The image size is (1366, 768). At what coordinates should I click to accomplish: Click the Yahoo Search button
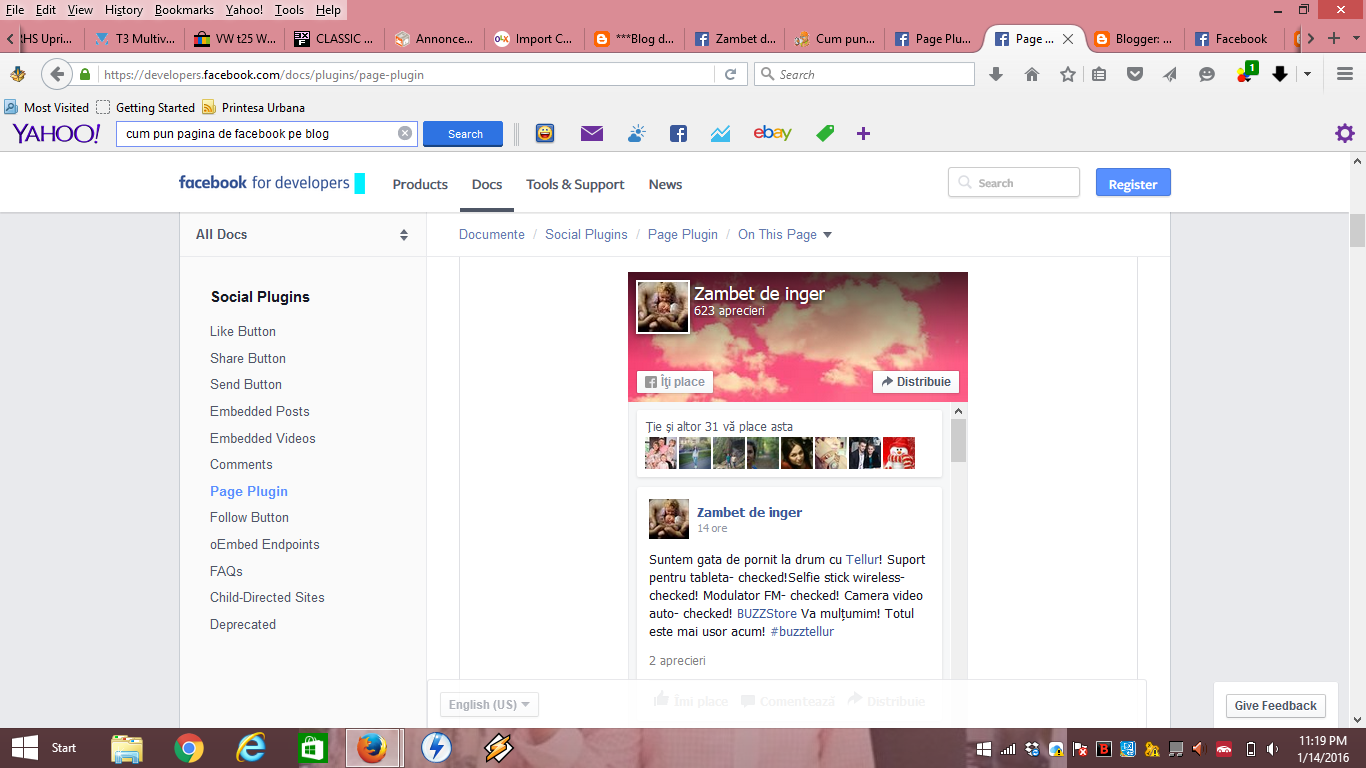(463, 134)
